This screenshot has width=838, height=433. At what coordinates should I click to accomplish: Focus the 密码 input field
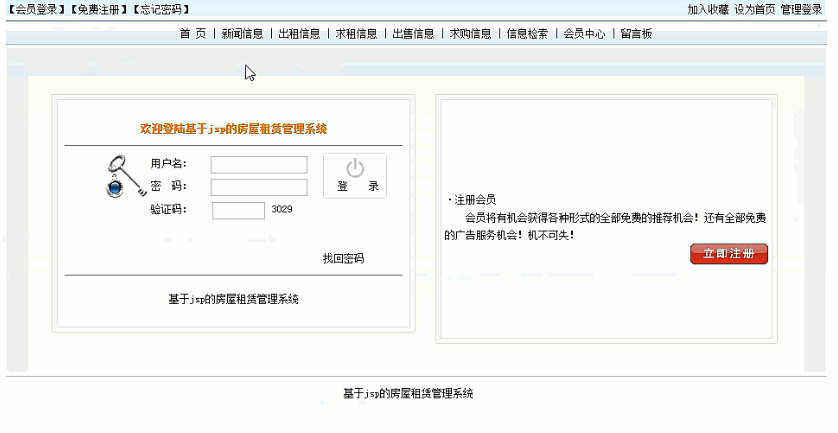point(259,187)
